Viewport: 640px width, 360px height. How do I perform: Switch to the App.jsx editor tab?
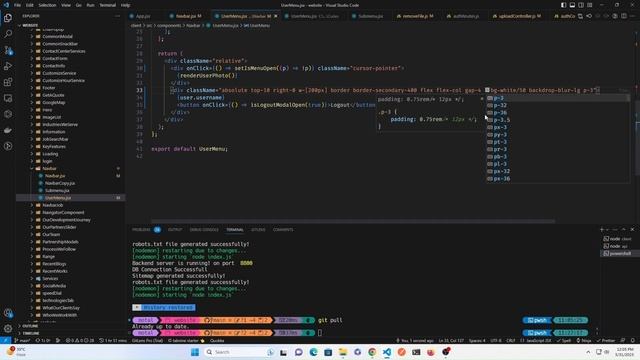[143, 16]
